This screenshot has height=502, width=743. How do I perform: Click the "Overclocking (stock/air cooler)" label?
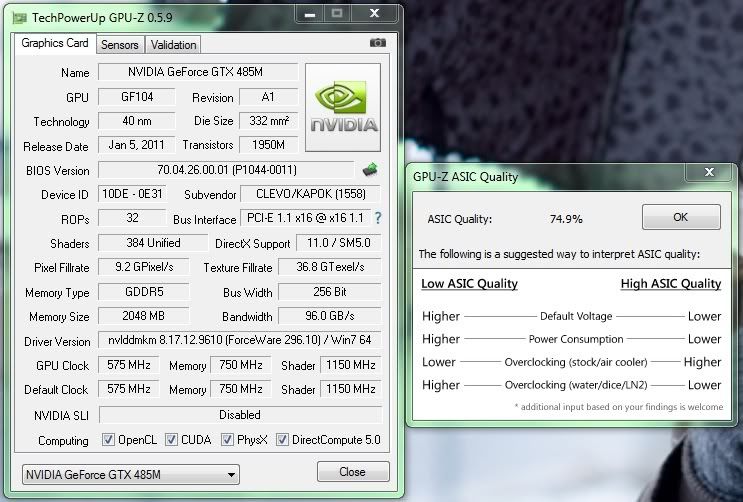[x=576, y=362]
